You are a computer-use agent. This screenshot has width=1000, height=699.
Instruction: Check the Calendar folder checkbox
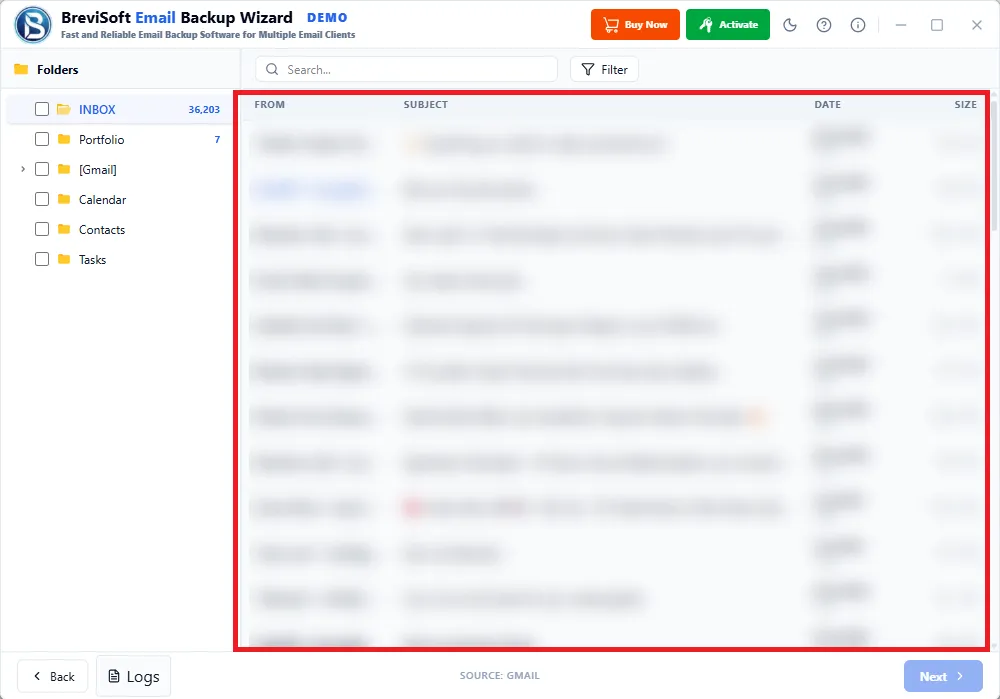42,199
